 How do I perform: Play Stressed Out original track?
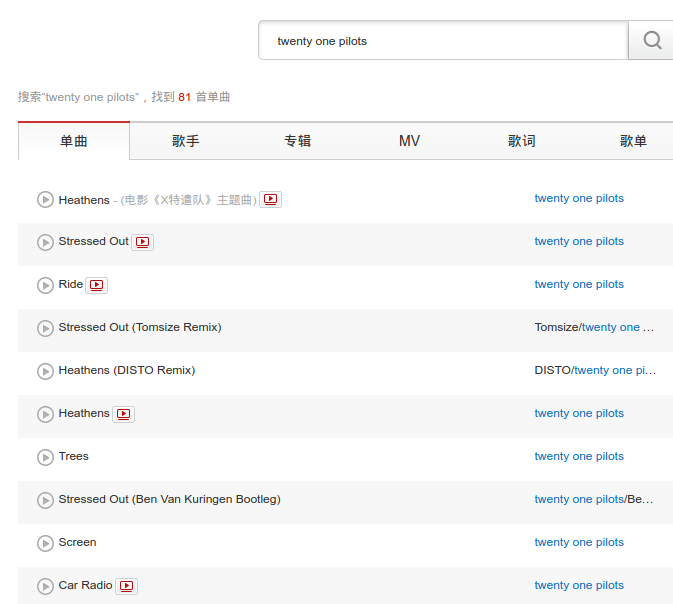(45, 242)
